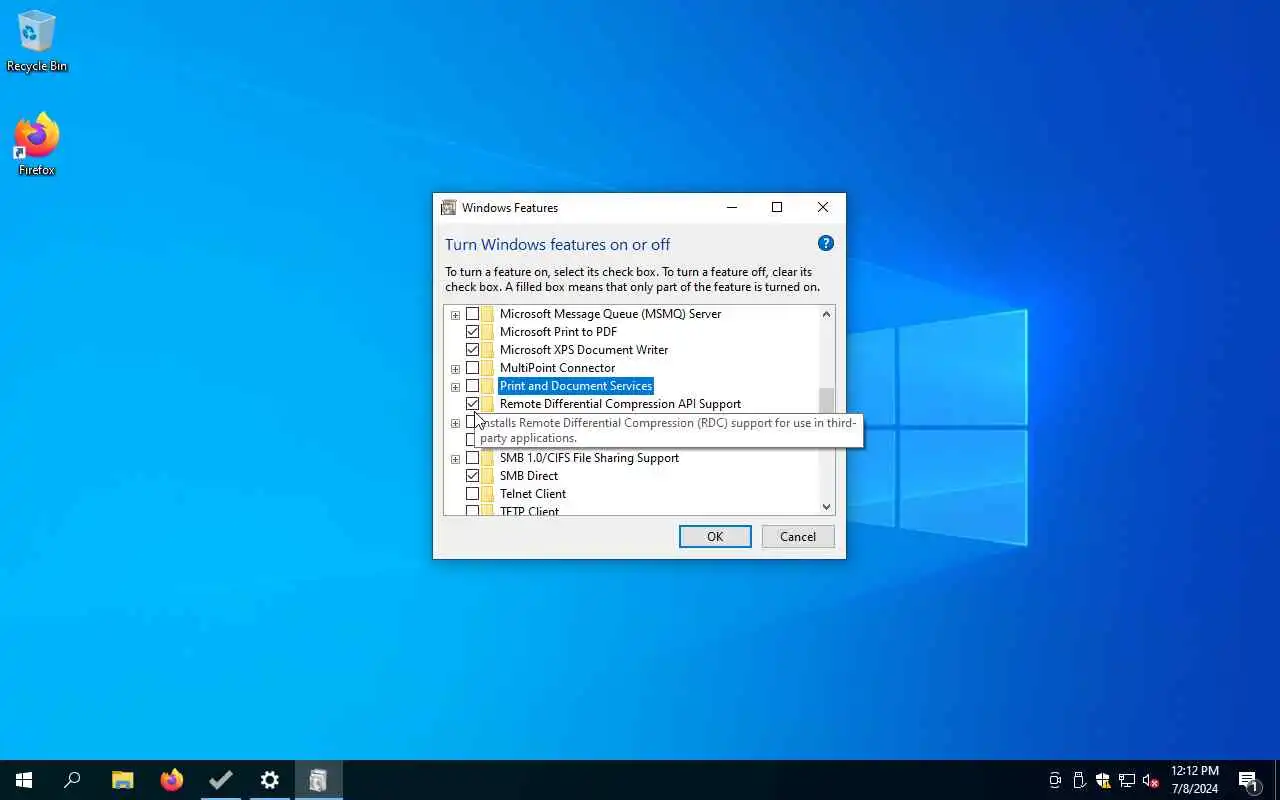Open File Explorer from the taskbar
This screenshot has width=1280, height=800.
[122, 780]
